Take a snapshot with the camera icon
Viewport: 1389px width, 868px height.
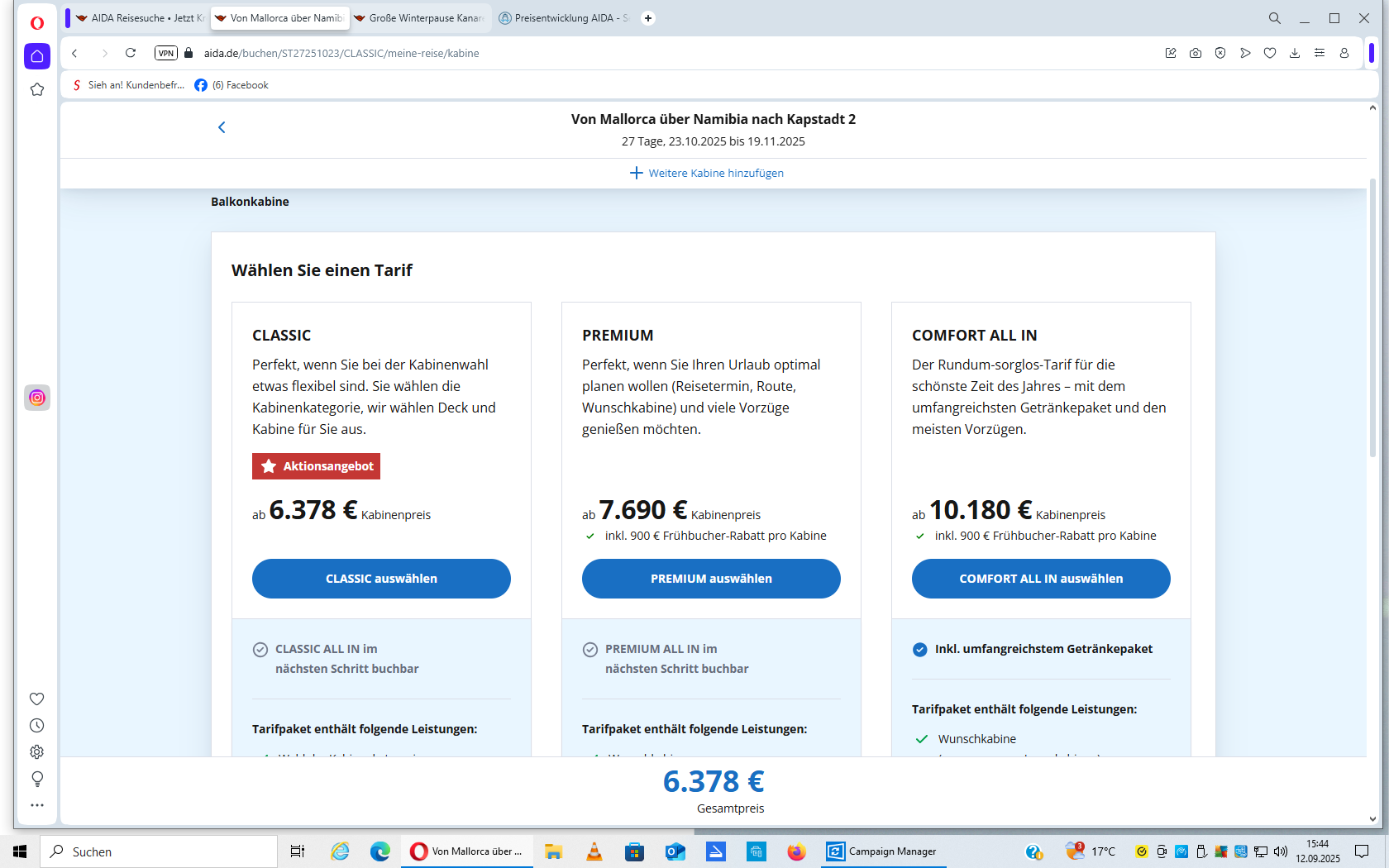click(x=1196, y=53)
